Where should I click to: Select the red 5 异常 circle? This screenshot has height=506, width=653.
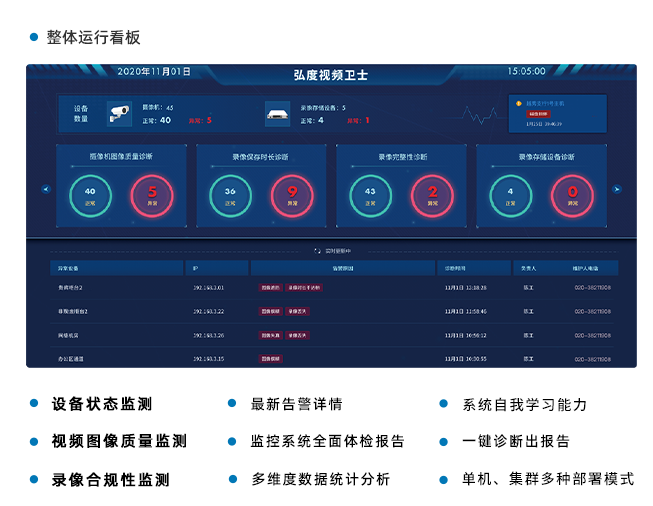(x=152, y=196)
